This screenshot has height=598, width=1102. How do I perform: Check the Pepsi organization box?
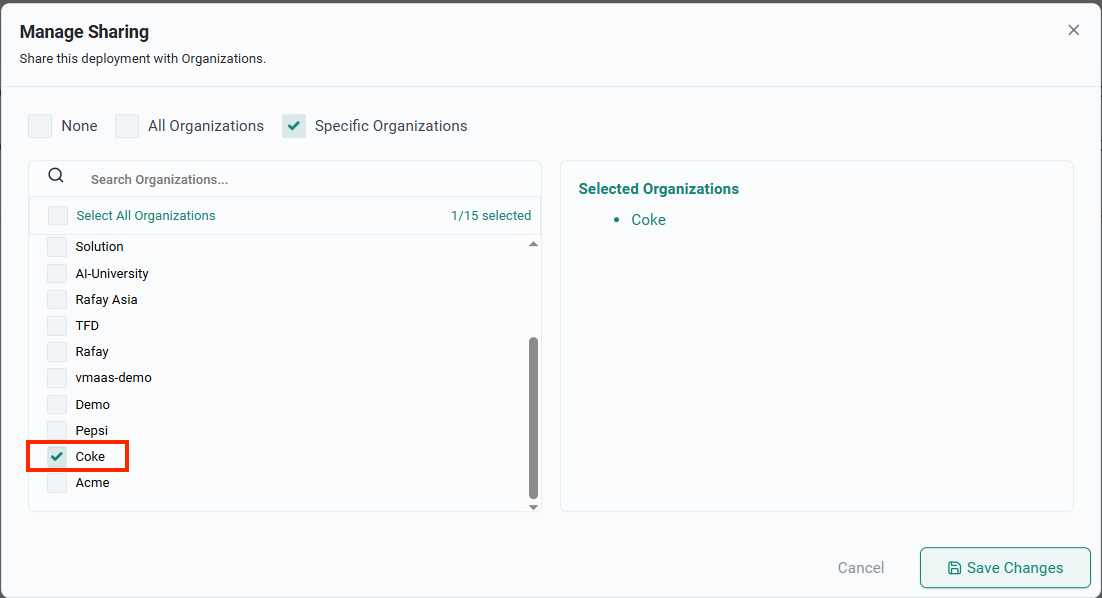tap(57, 431)
